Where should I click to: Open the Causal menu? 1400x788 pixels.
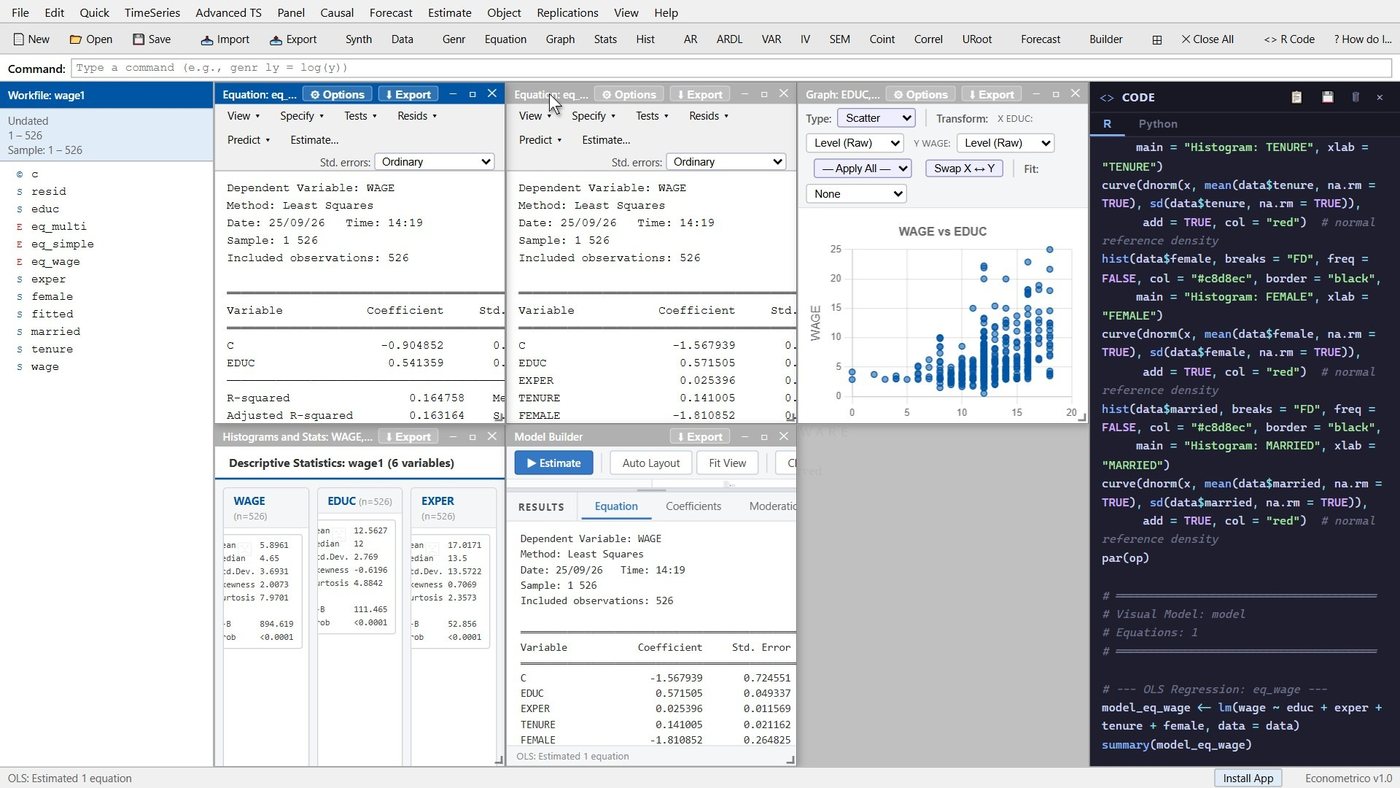click(x=337, y=13)
